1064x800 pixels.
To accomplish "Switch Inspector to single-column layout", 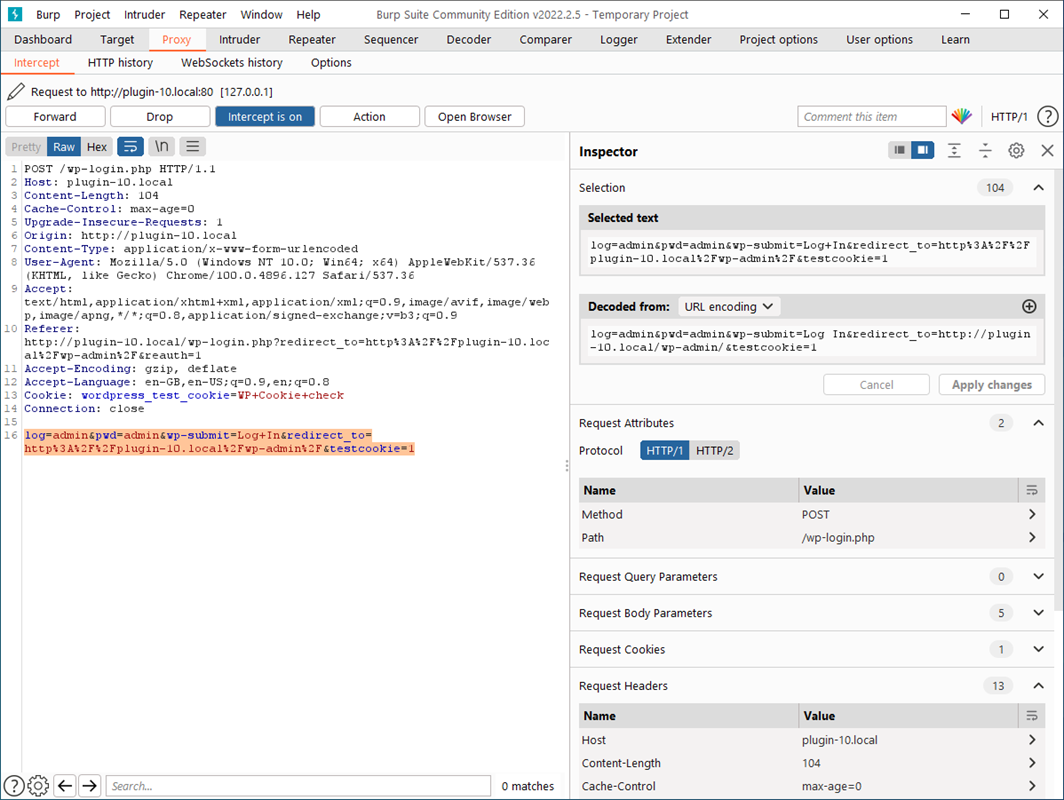I will click(x=900, y=150).
